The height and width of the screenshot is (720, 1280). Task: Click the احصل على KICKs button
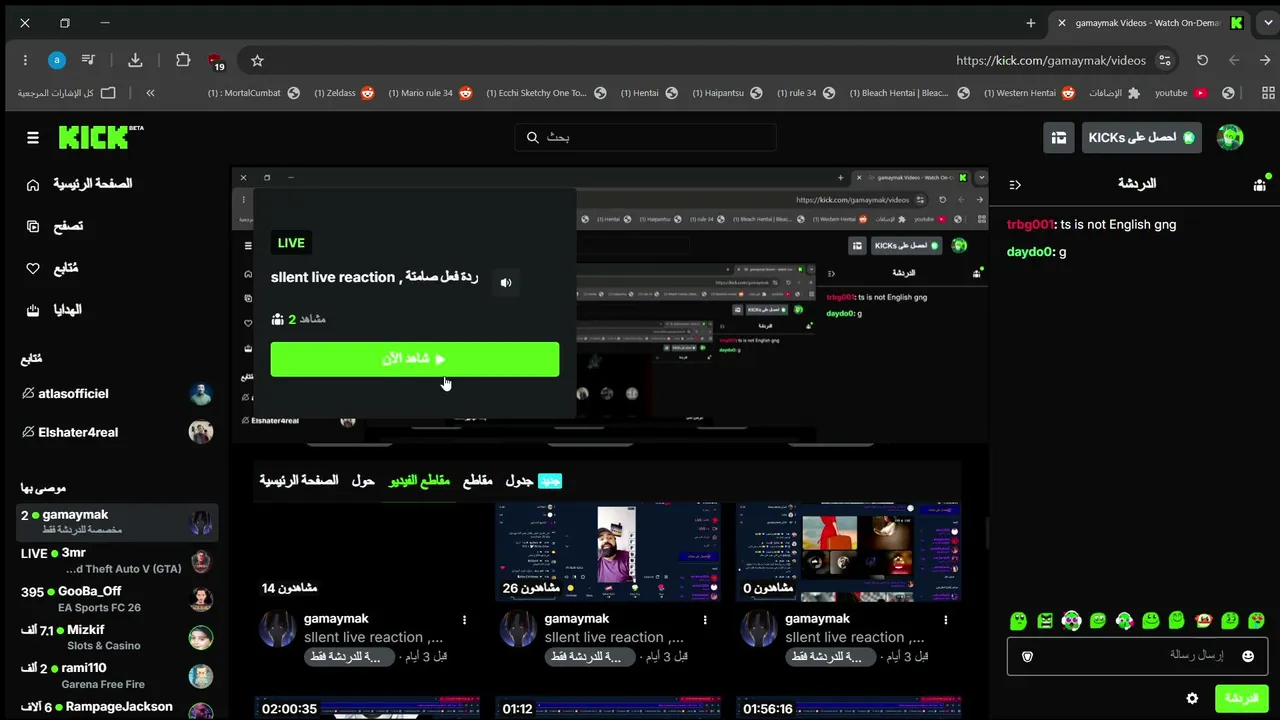pos(1141,137)
